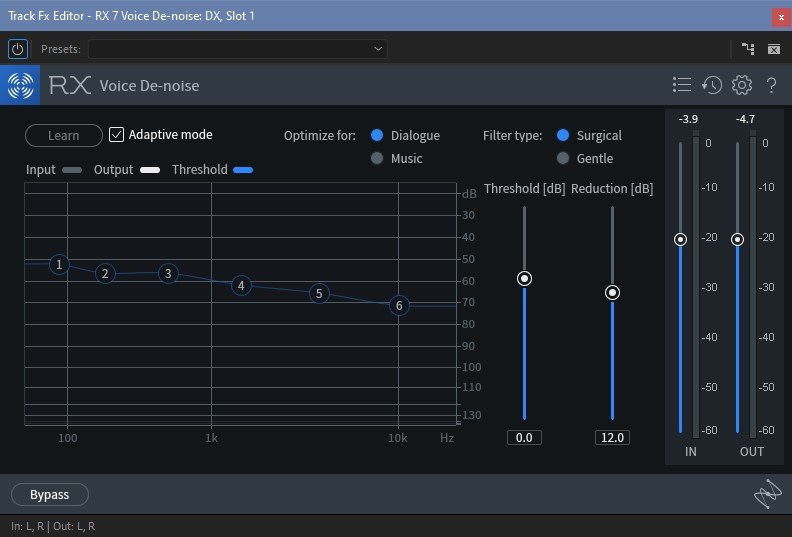Click the input gain IN slider handle
The height and width of the screenshot is (537, 792).
point(680,239)
